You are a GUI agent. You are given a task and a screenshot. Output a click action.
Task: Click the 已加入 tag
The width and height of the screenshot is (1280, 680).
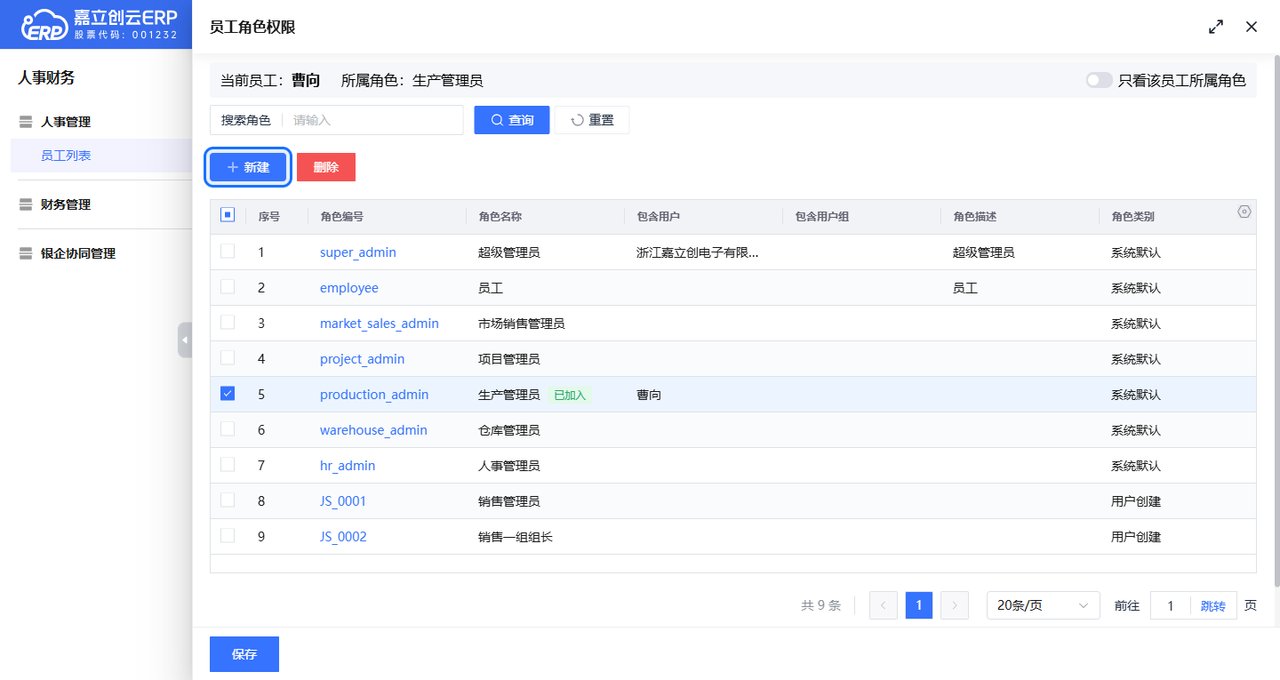(570, 395)
